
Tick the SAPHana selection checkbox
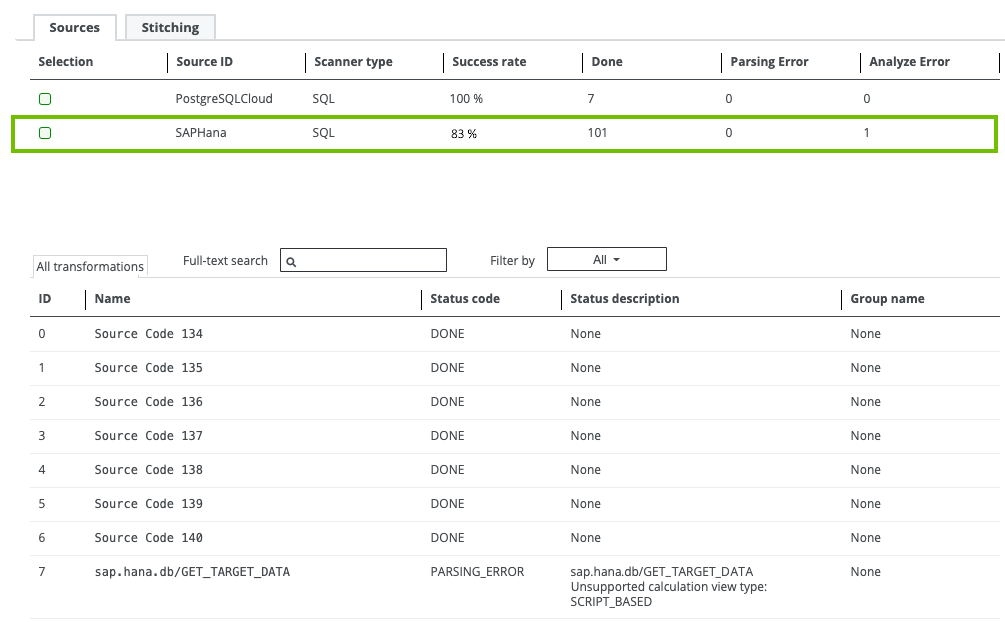click(x=45, y=133)
